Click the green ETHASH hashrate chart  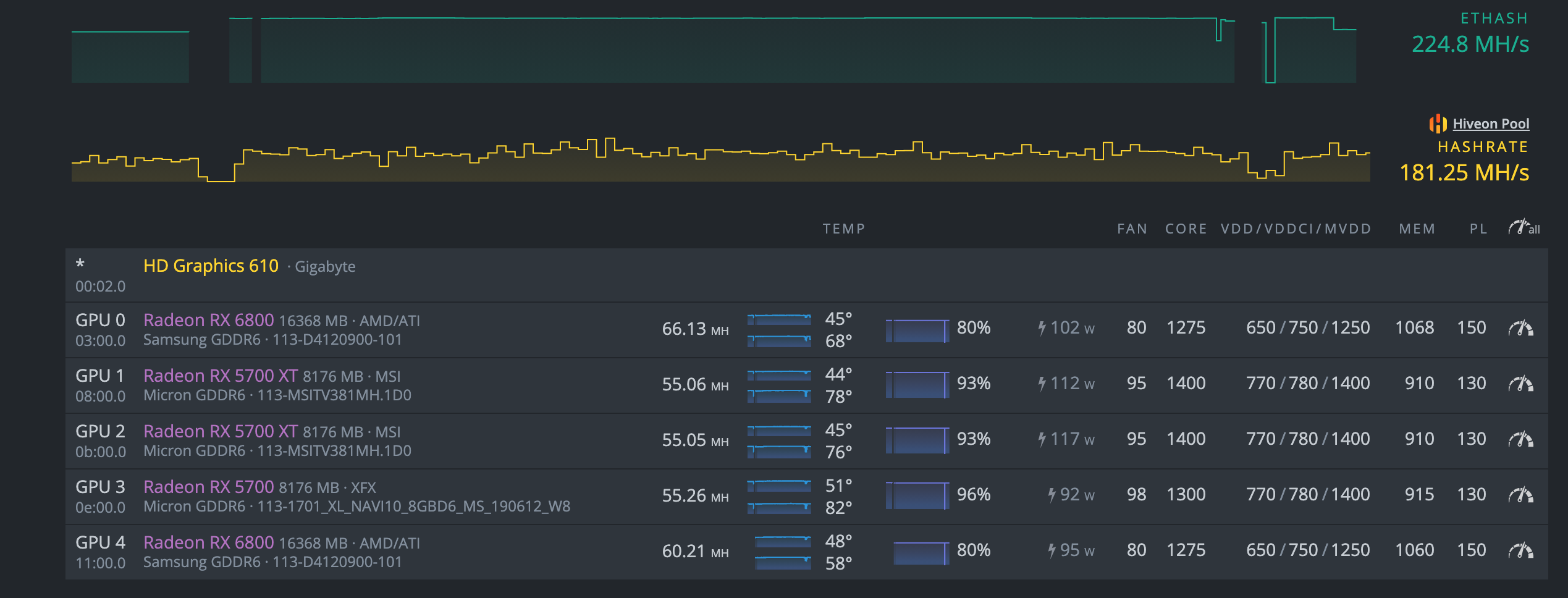pyautogui.click(x=710, y=51)
